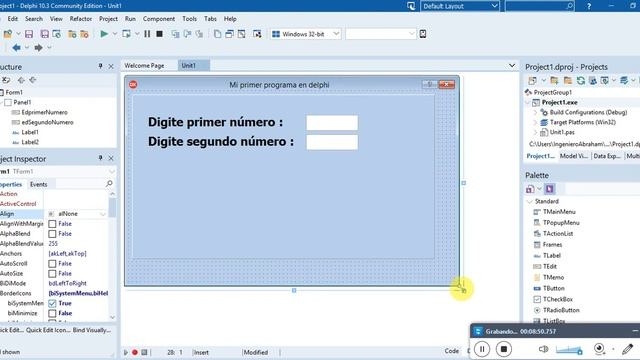Pin the Structure panel
Image resolution: width=640 pixels, height=360 pixels.
point(100,66)
